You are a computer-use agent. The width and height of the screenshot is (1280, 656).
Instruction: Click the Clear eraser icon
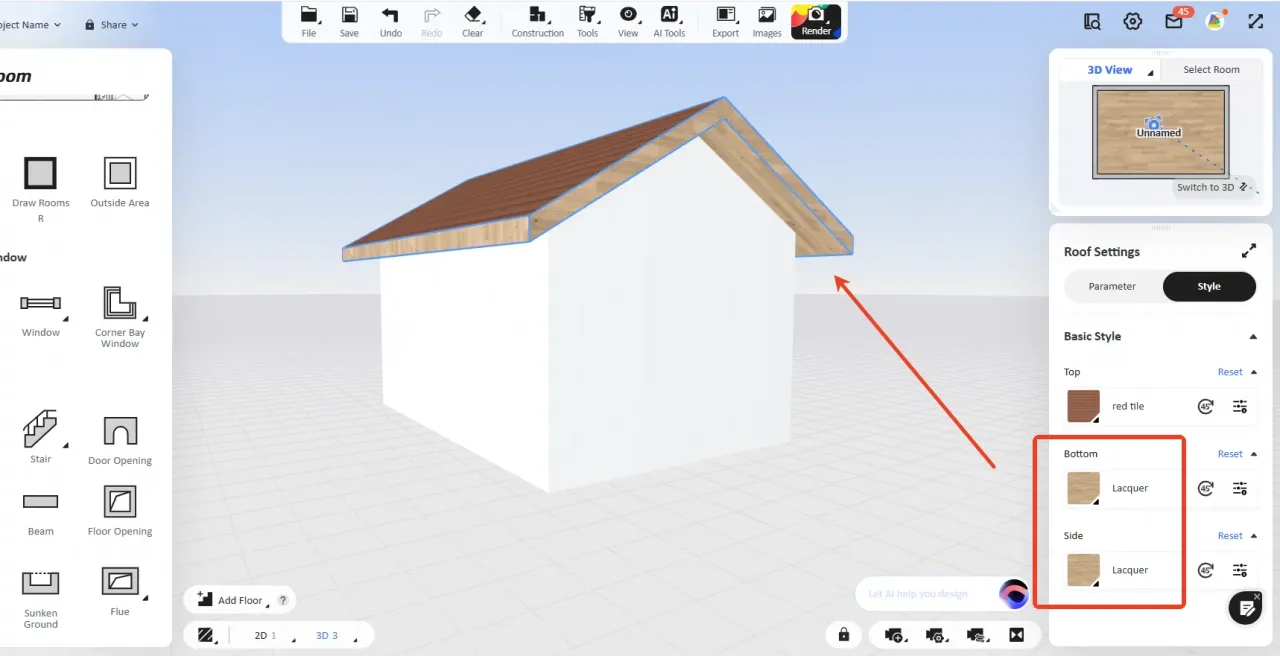click(x=473, y=15)
